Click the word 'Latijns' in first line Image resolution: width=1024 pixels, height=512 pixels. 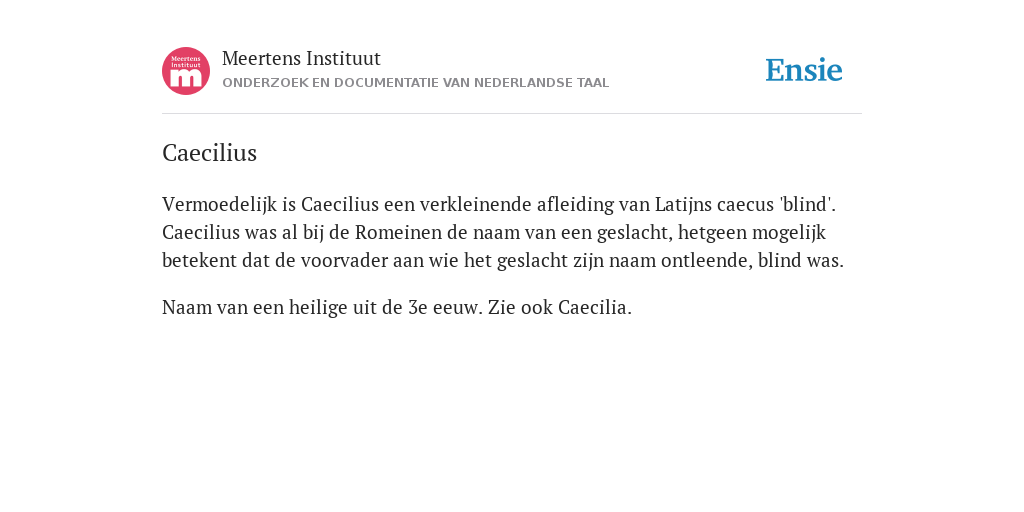coord(683,205)
